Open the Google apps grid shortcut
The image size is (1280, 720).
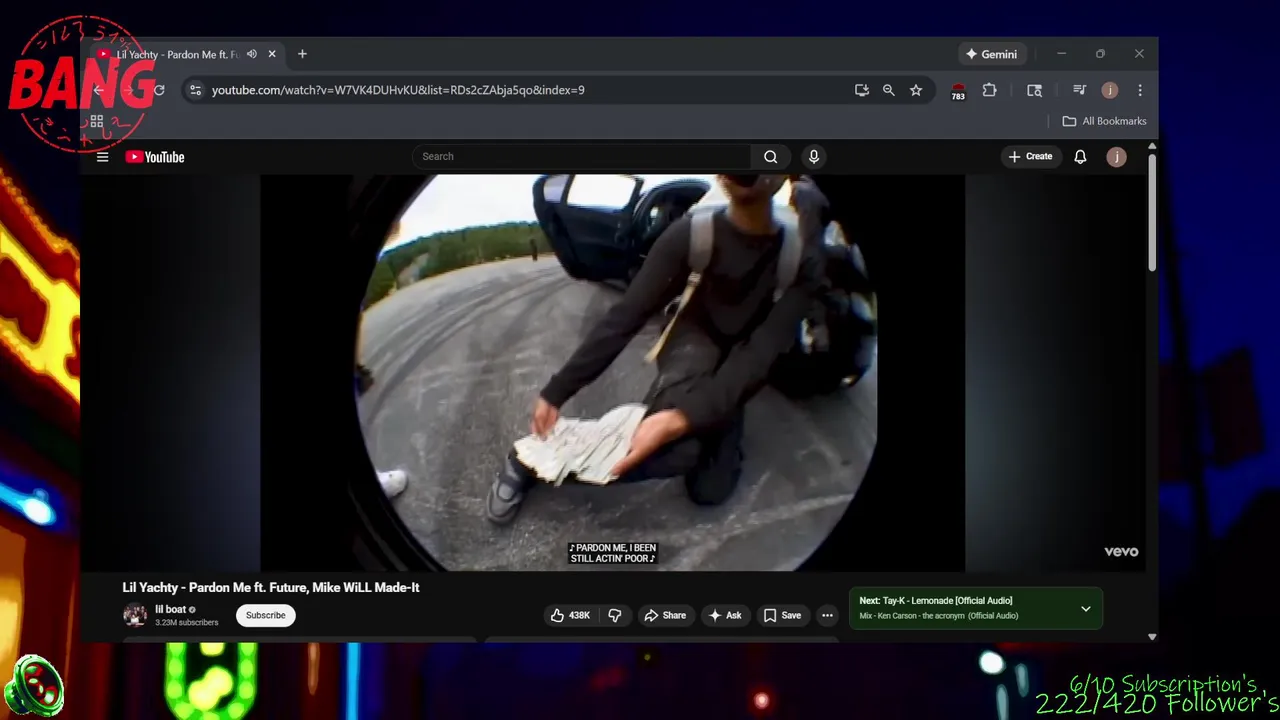(97, 122)
